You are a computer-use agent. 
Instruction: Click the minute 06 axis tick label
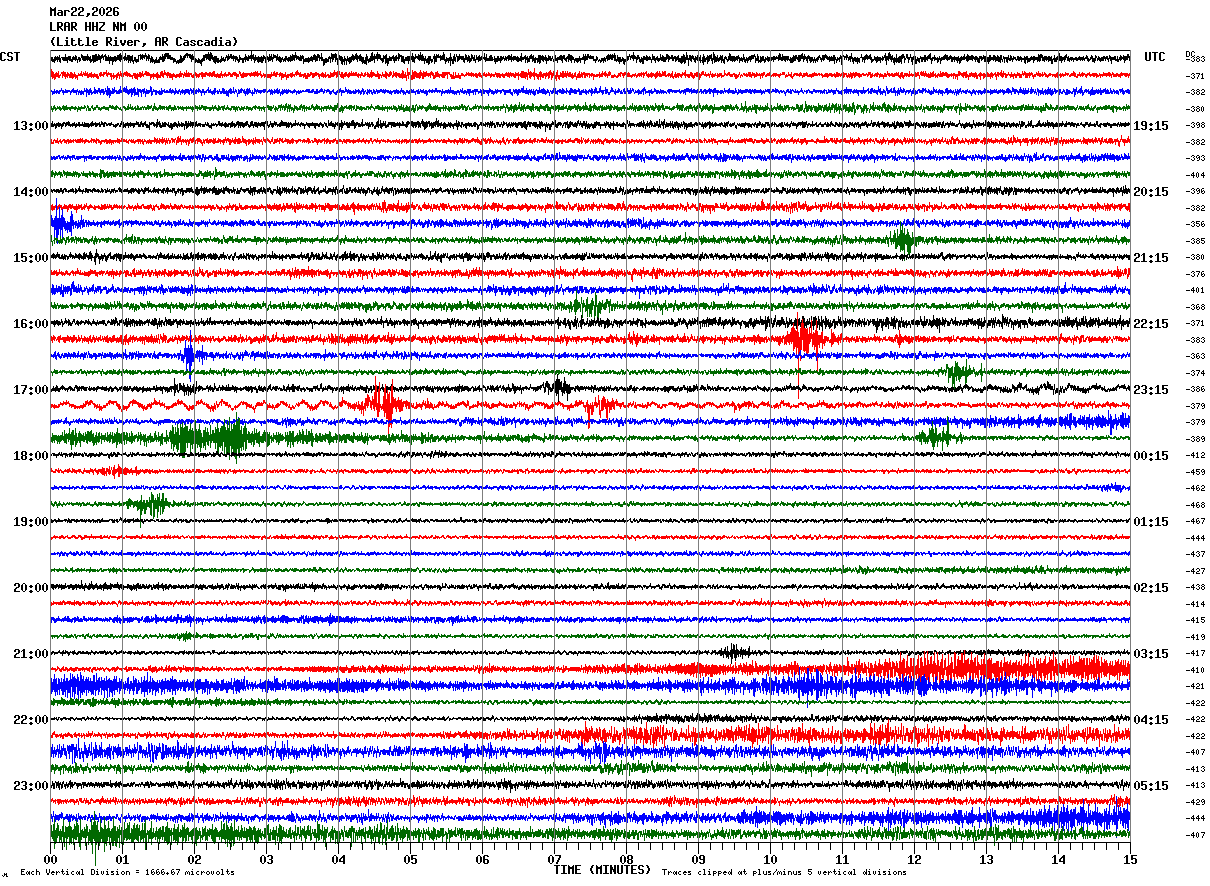click(x=482, y=859)
